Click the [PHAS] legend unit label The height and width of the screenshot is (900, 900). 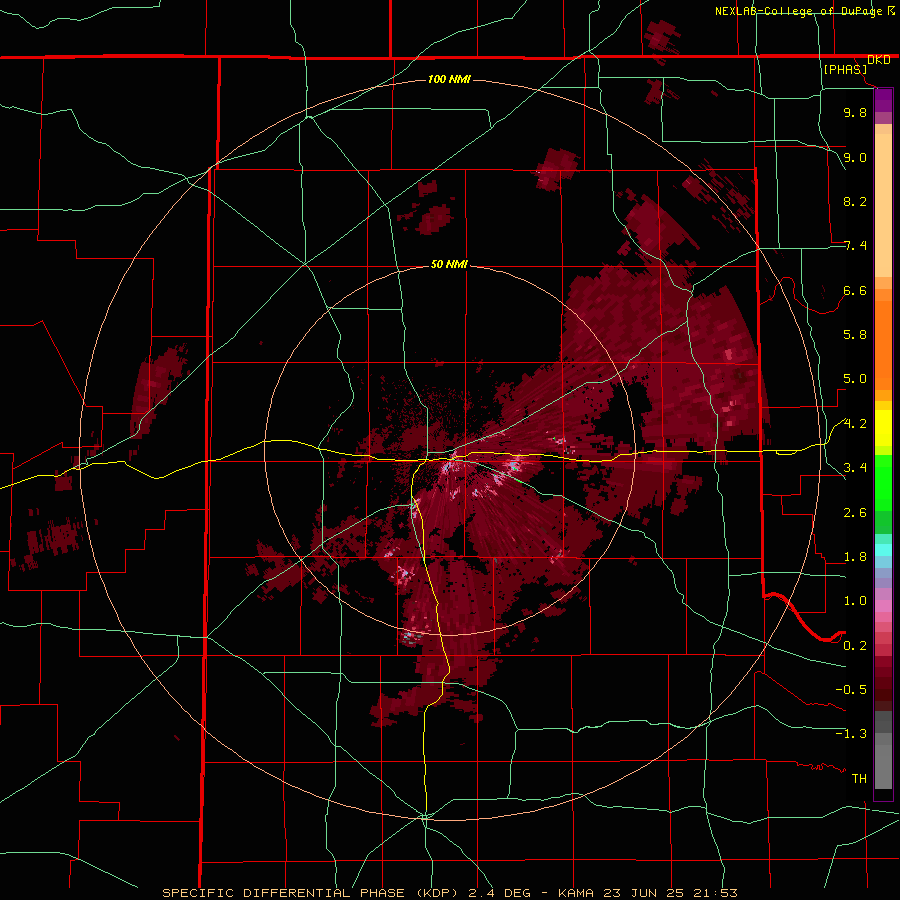tap(845, 69)
